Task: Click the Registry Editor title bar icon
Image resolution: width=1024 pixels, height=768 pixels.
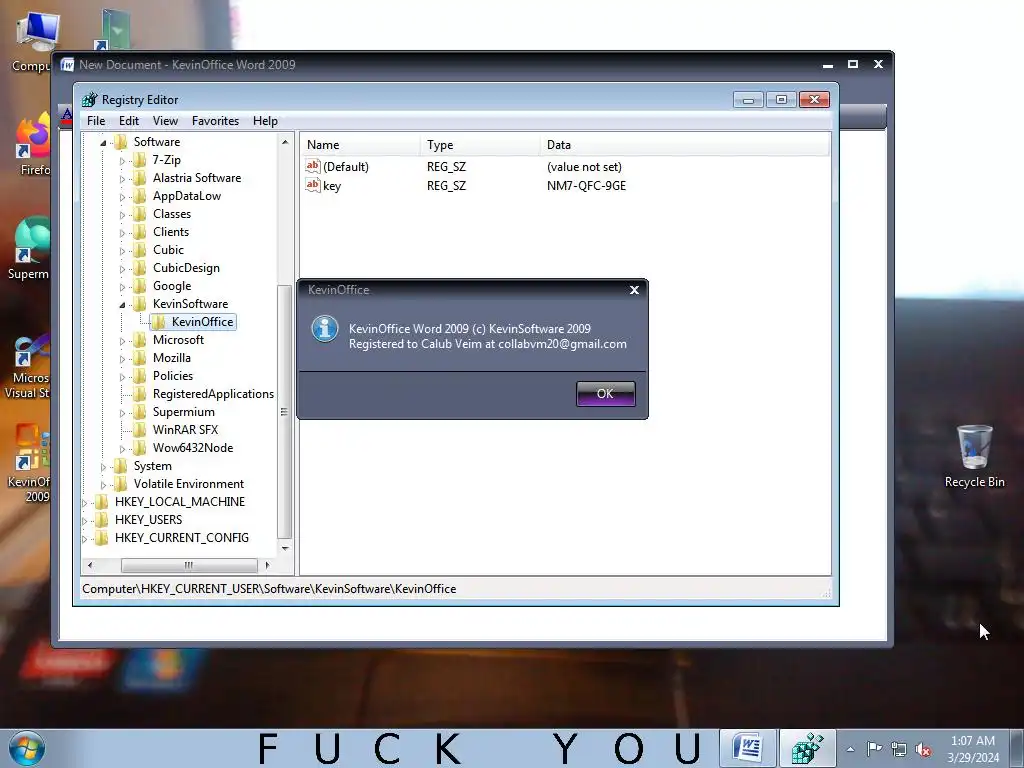Action: [x=89, y=99]
